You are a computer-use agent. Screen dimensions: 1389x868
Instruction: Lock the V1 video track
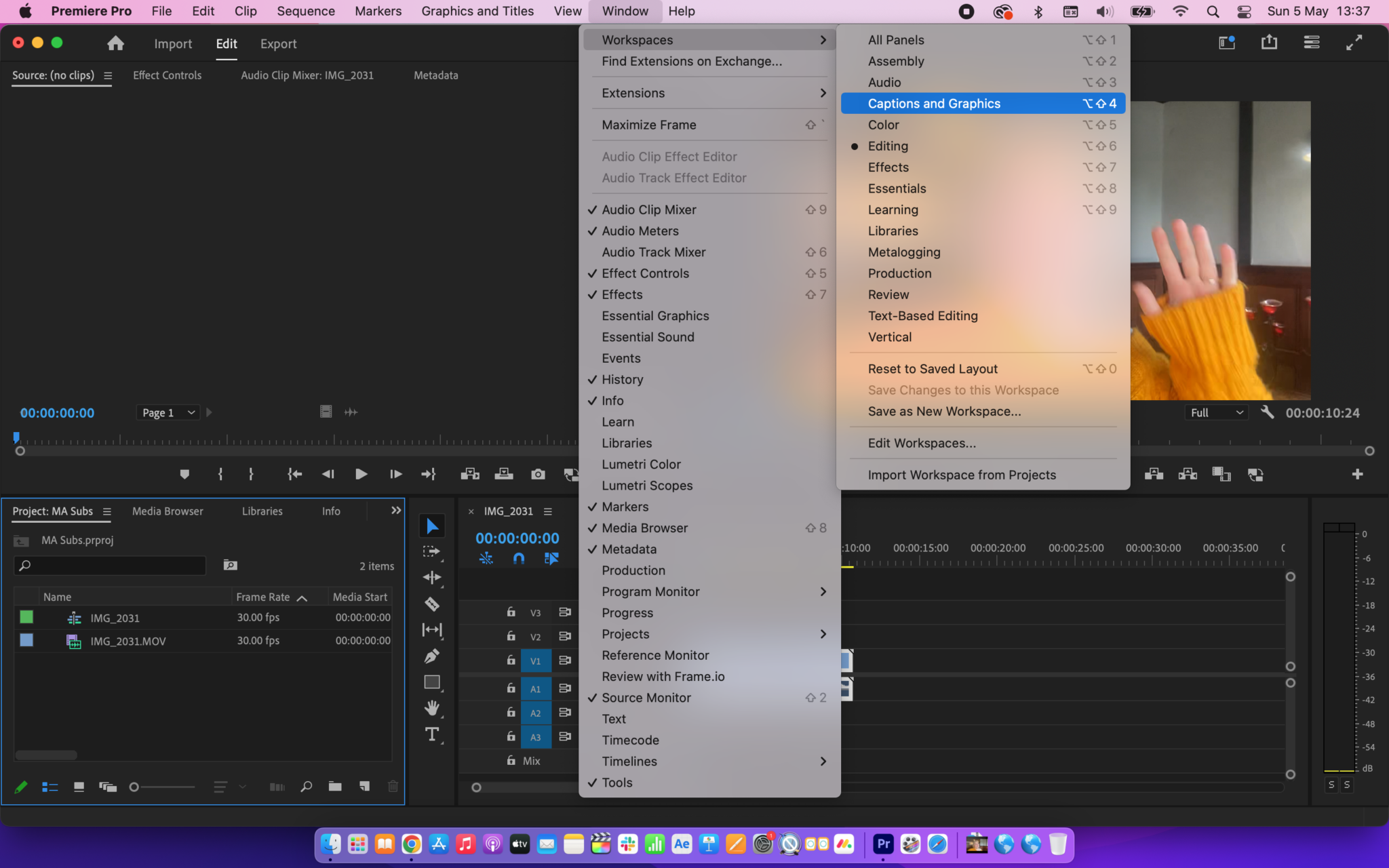(509, 660)
